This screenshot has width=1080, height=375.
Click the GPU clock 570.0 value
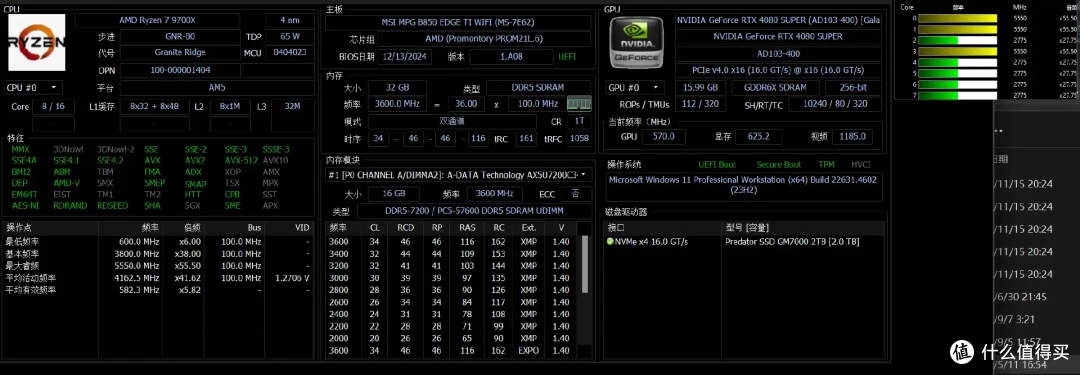663,136
